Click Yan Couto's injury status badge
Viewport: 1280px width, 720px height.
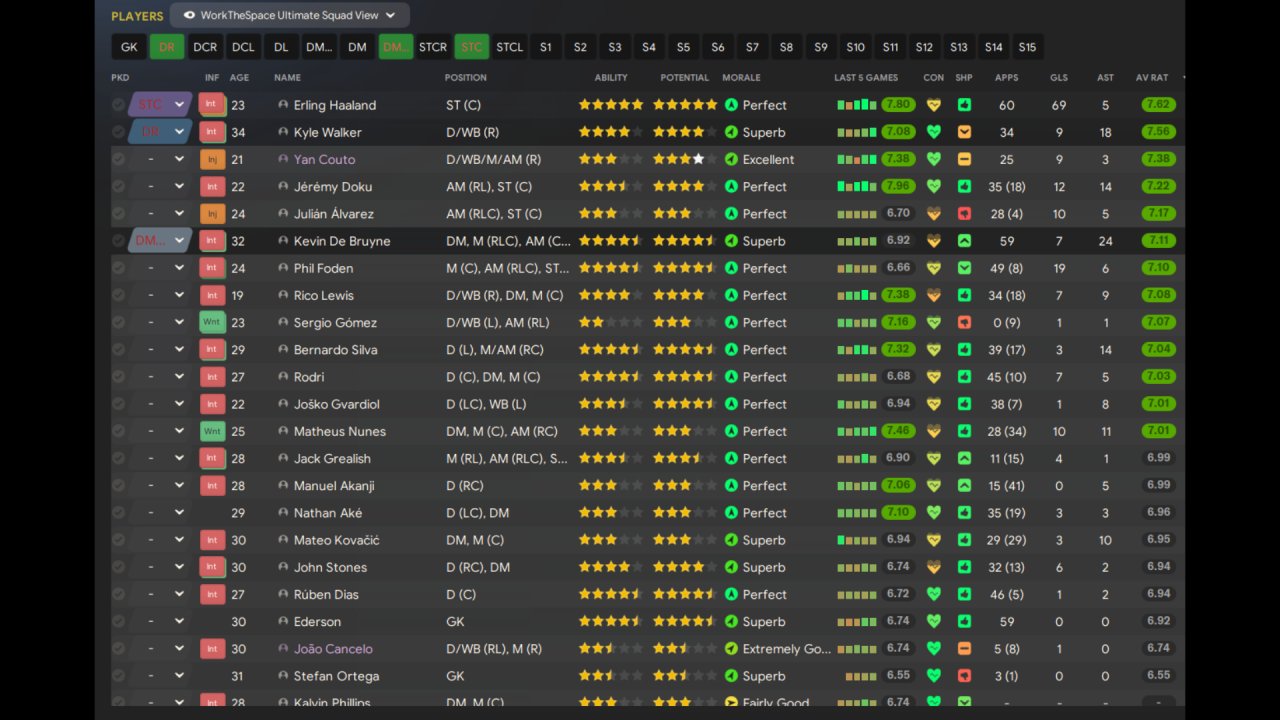[212, 159]
